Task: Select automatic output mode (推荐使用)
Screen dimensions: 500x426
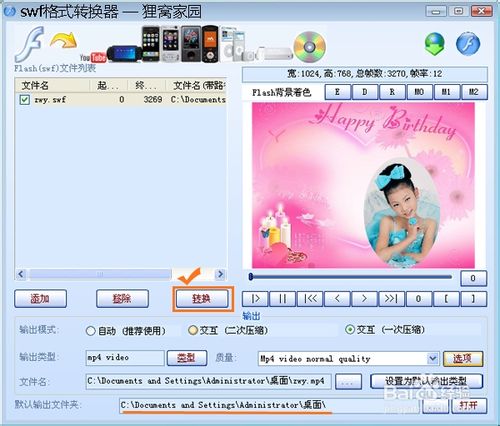Action: tap(90, 331)
